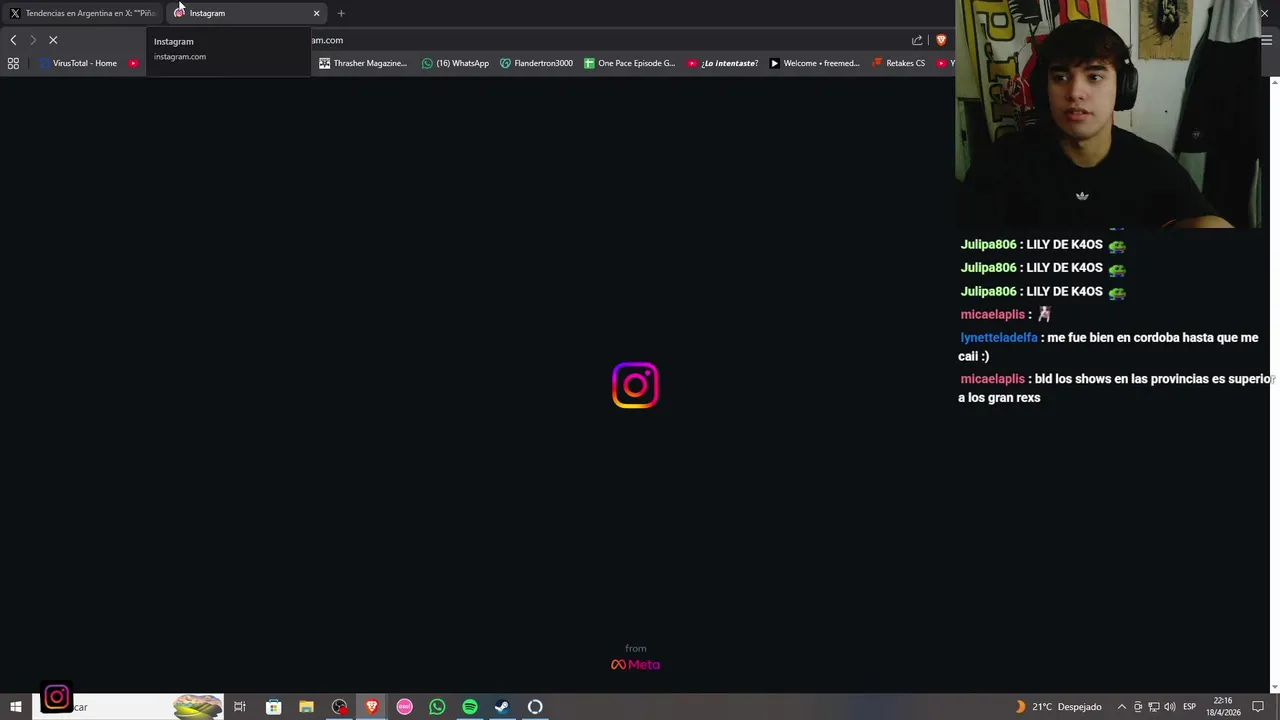Open network settings tray icon
This screenshot has height=720, width=1280.
[x=1153, y=707]
